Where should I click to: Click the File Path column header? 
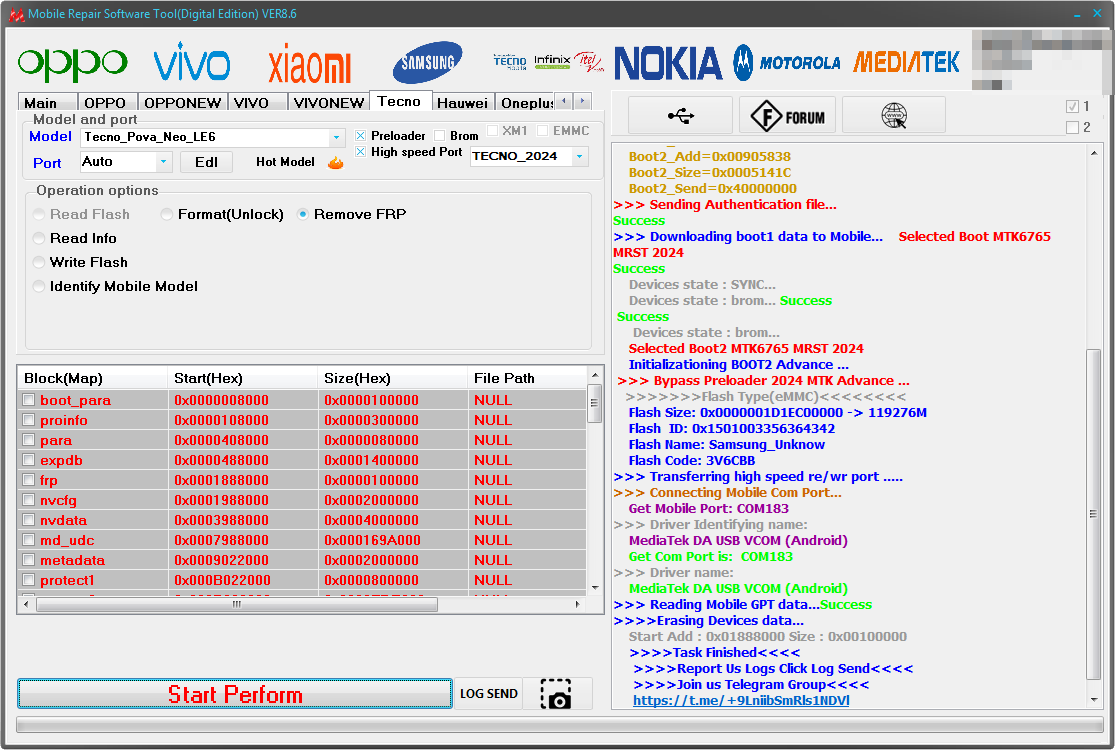pyautogui.click(x=528, y=378)
